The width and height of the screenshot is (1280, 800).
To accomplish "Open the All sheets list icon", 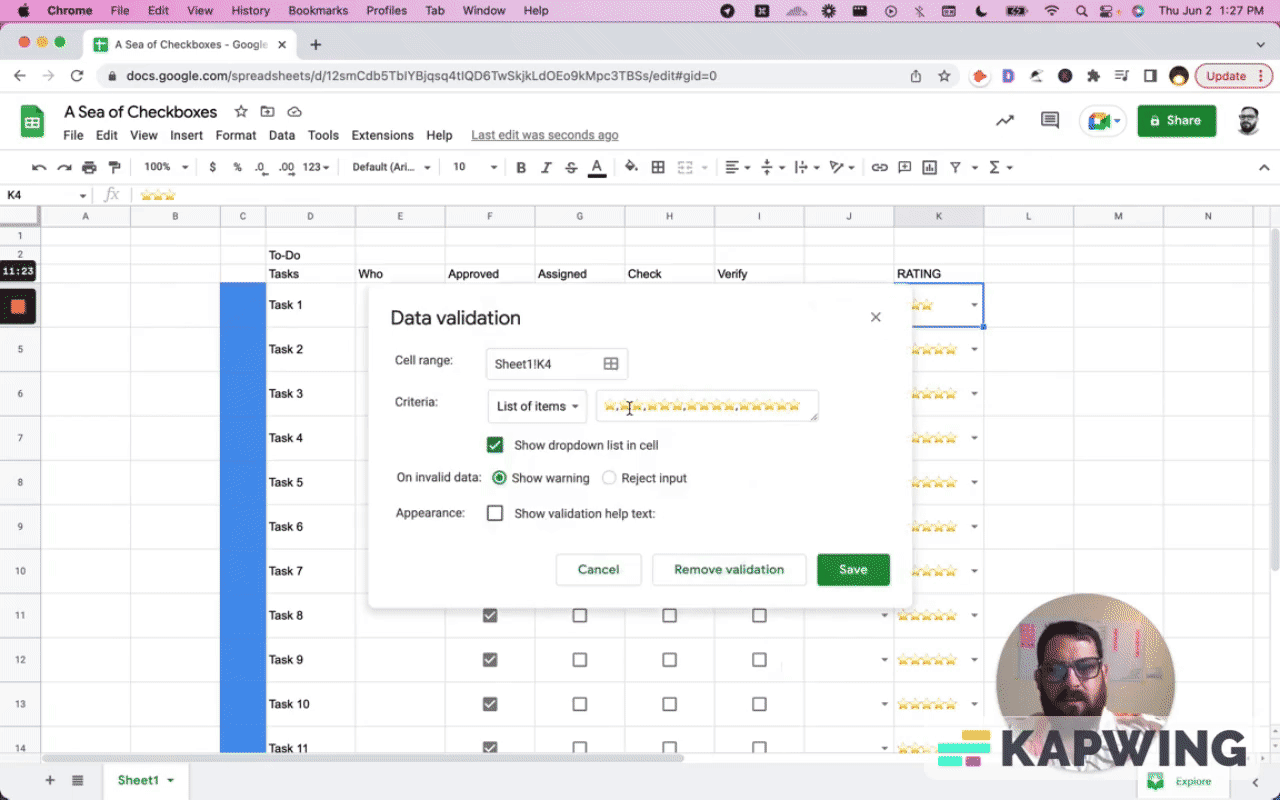I will (x=78, y=780).
